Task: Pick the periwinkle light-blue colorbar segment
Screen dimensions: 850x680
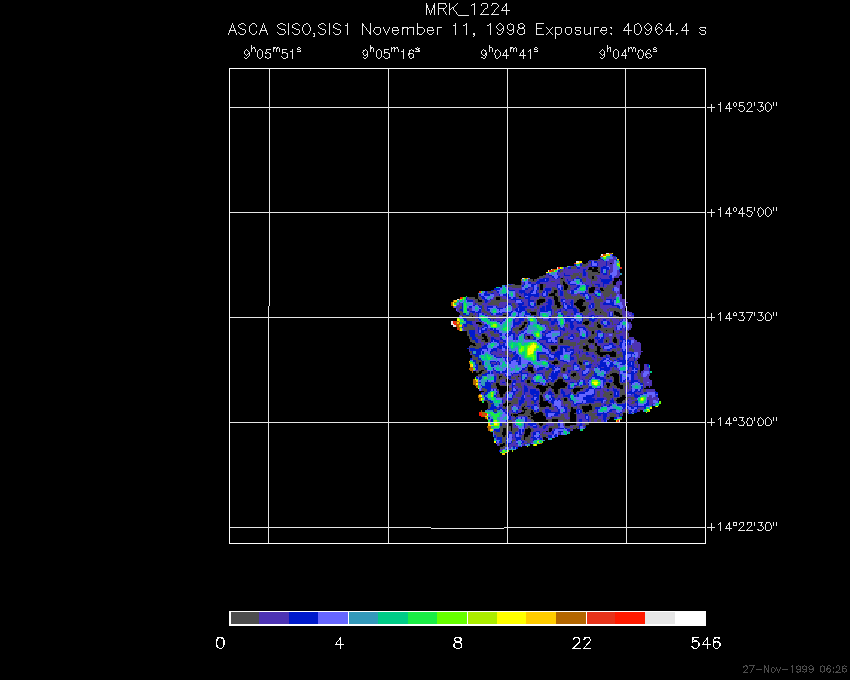Action: tap(333, 618)
